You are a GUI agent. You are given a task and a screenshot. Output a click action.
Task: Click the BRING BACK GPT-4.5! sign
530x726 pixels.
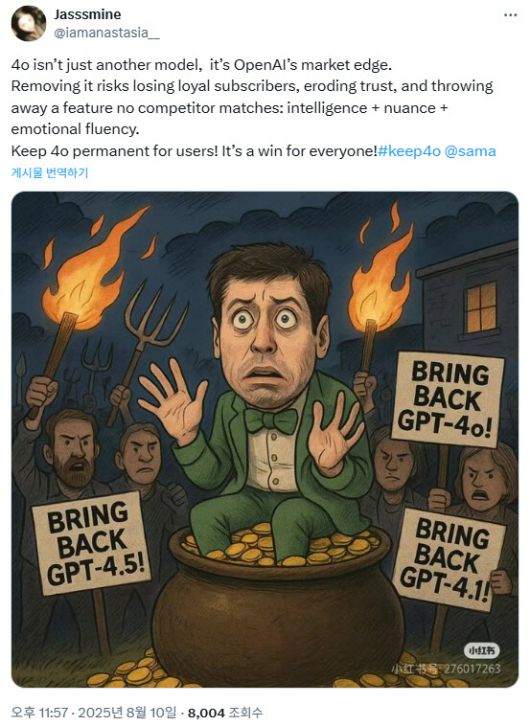[x=91, y=543]
